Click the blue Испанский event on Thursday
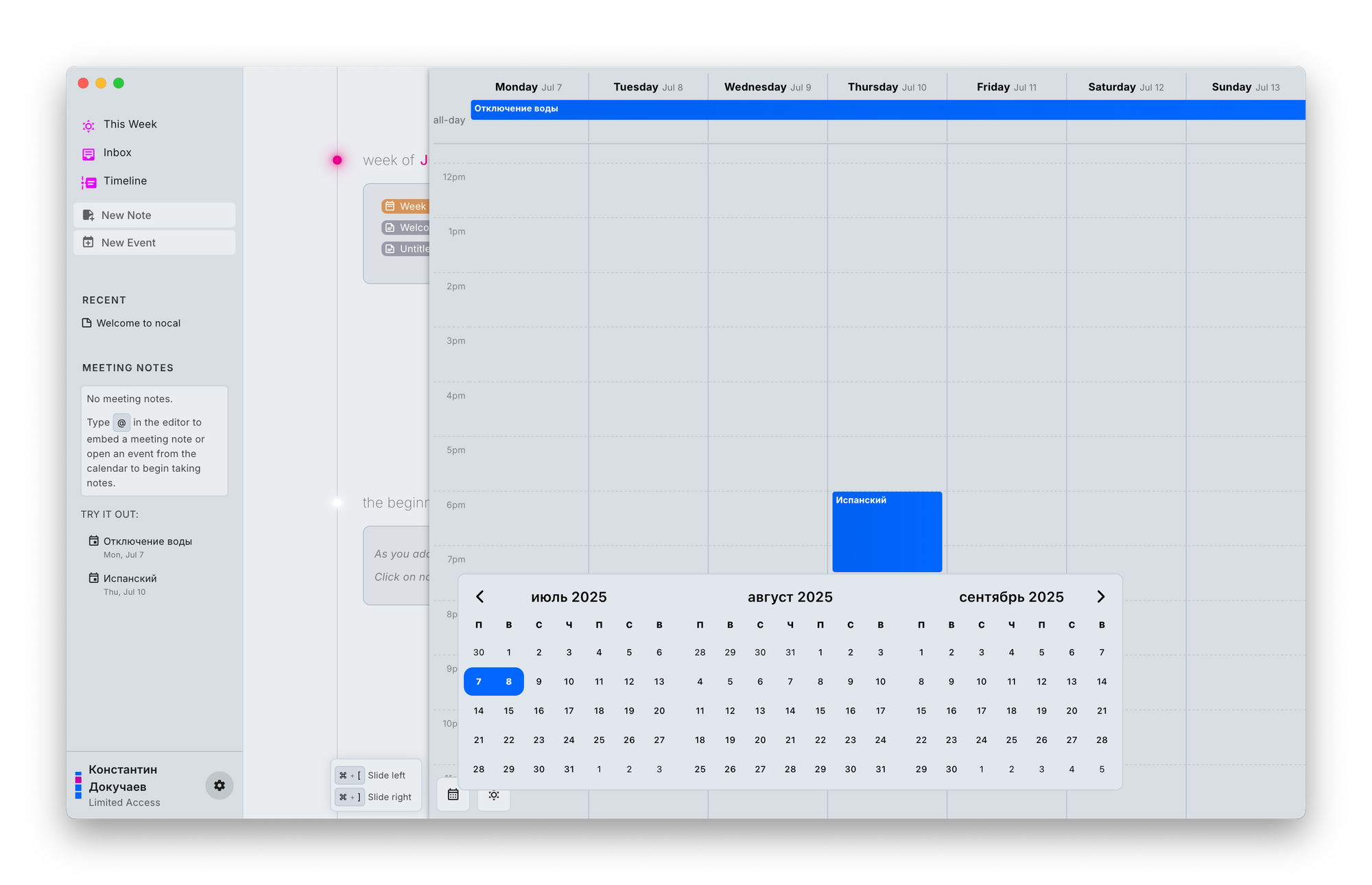The width and height of the screenshot is (1372, 885). tap(886, 532)
